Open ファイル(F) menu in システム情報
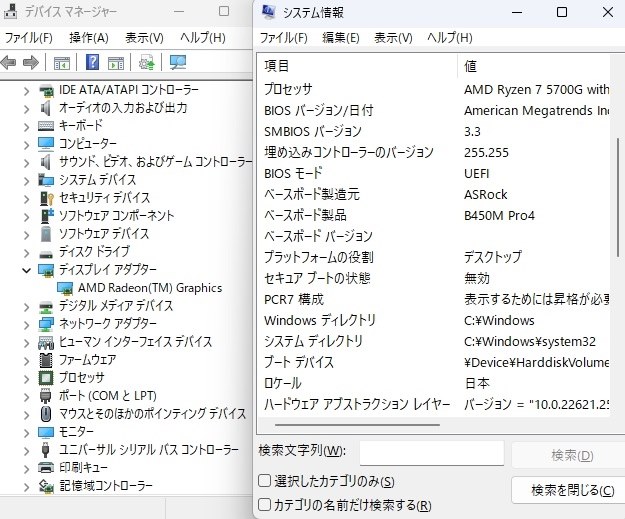625x519 pixels. (x=283, y=38)
